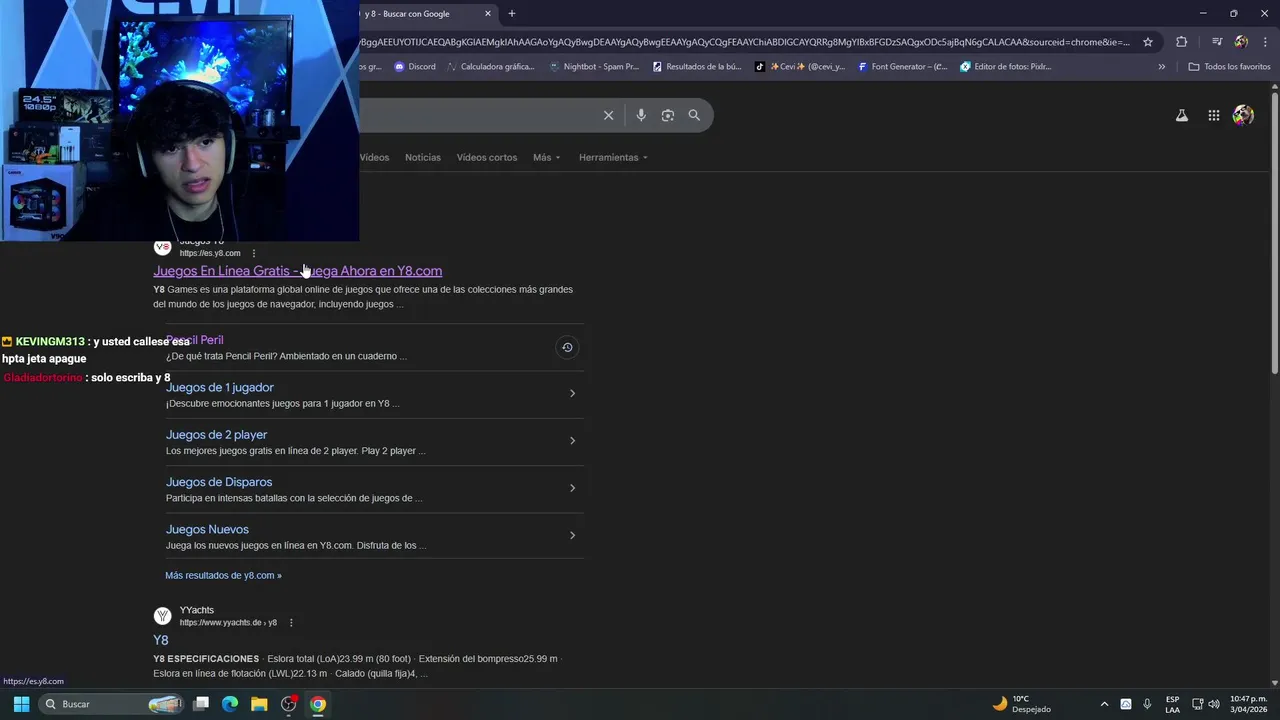
Task: Open Google account avatar on results page
Action: tap(1243, 115)
